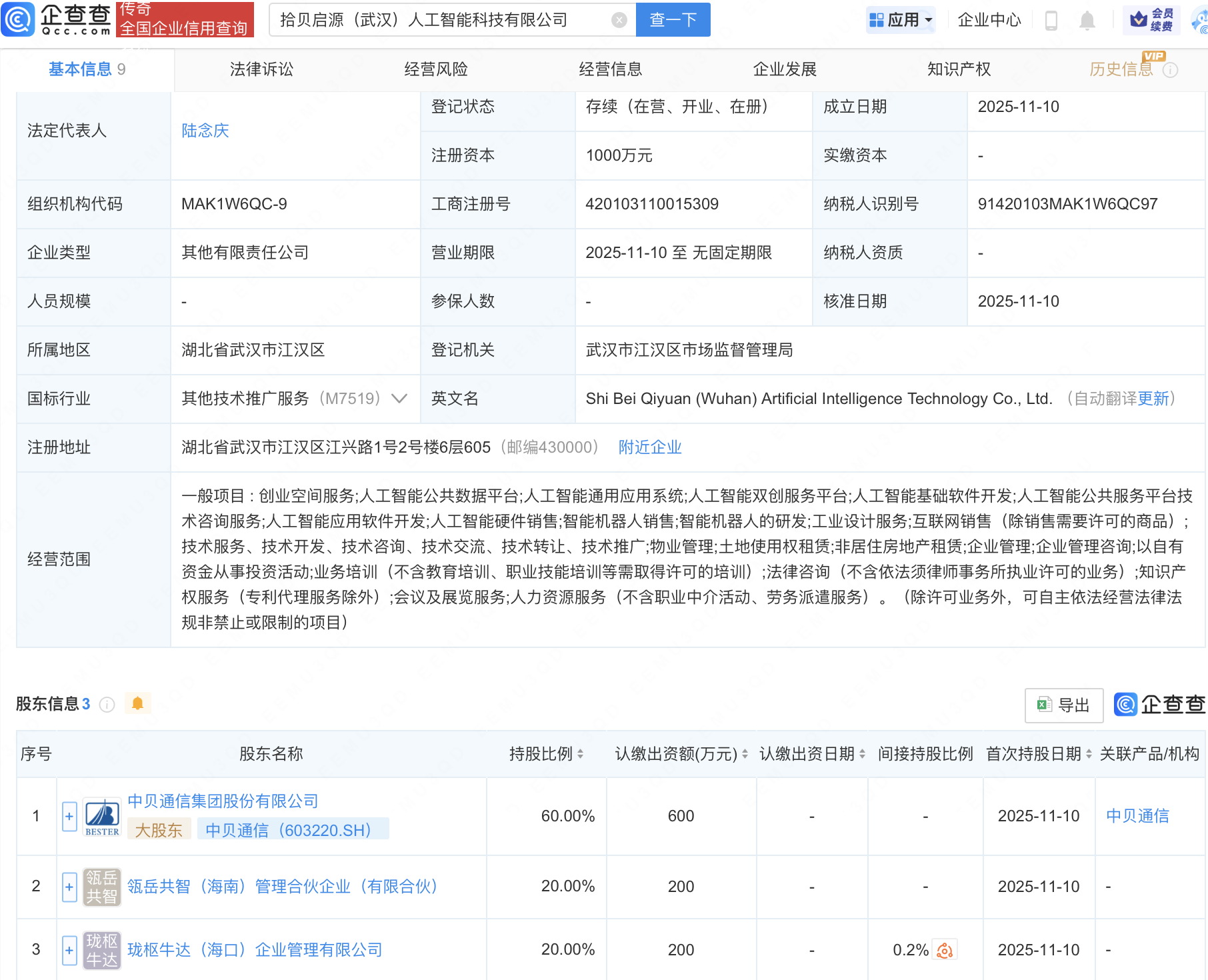Switch to the 知识产权 tab
Screen dimensions: 1208x980
click(x=959, y=69)
